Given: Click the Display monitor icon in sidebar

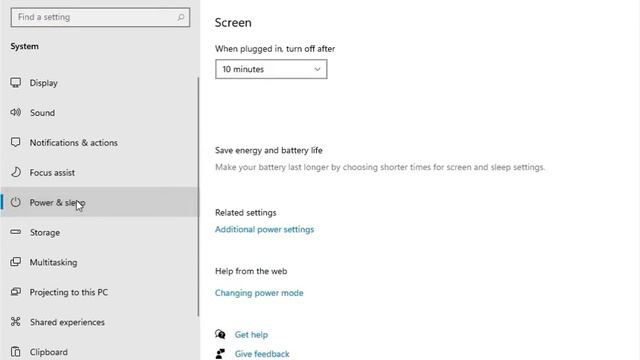Looking at the screenshot, I should coord(16,83).
